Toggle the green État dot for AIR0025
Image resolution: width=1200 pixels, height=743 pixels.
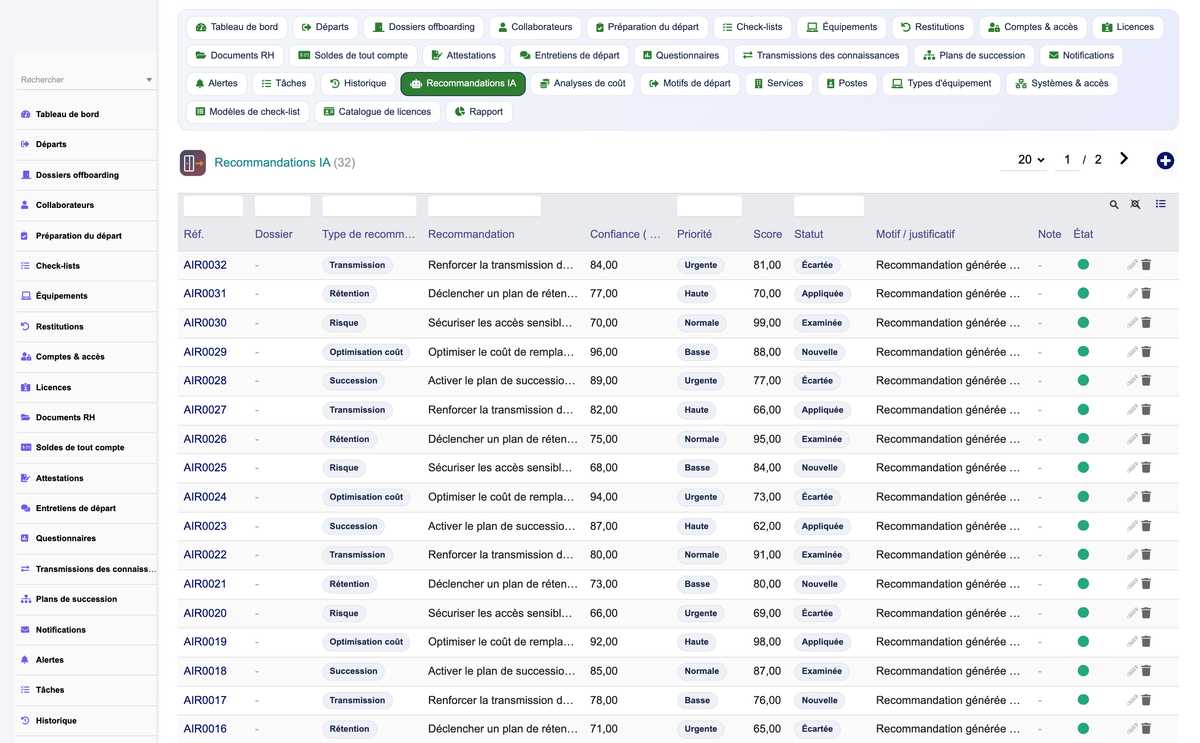[x=1083, y=468]
